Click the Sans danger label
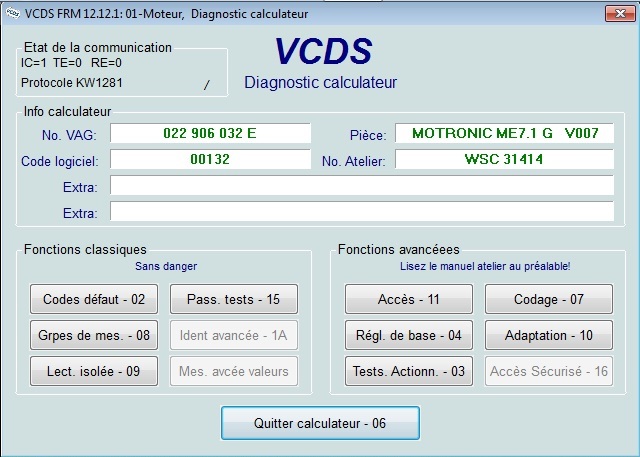Screen dimensions: 640x457 click(x=166, y=266)
